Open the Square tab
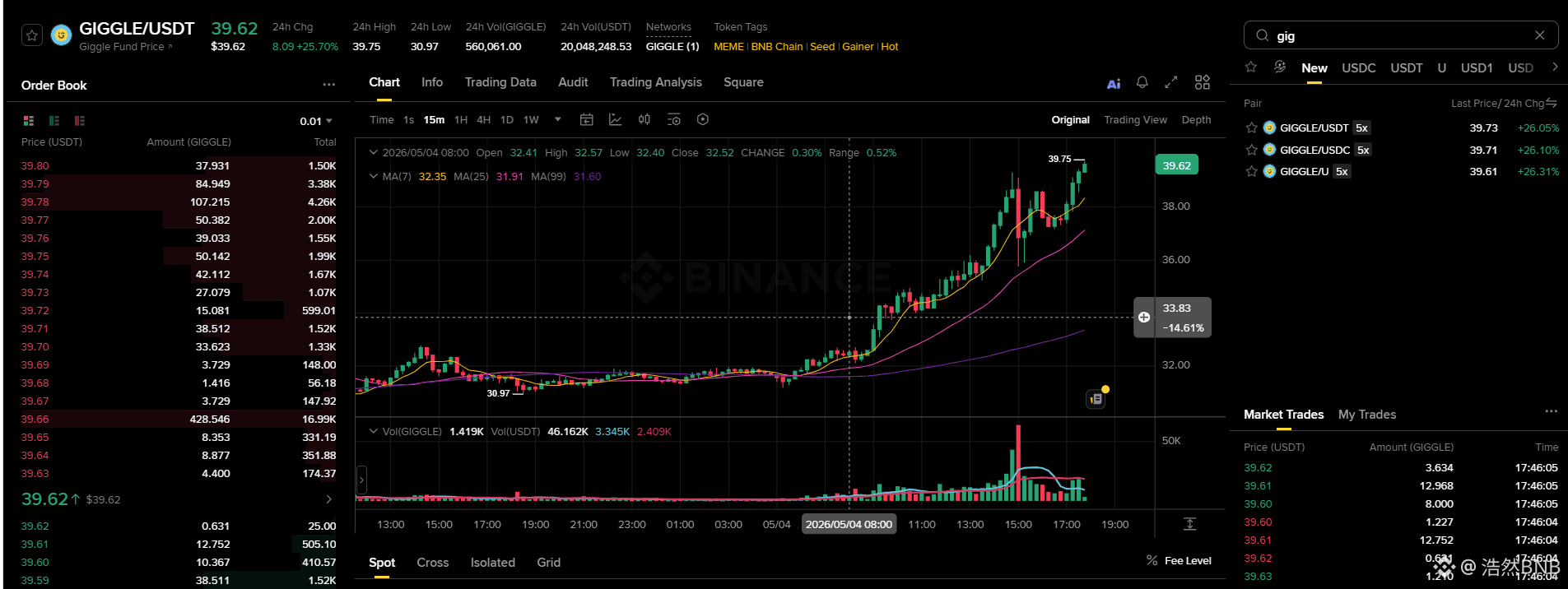Viewport: 1568px width, 589px height. (743, 82)
